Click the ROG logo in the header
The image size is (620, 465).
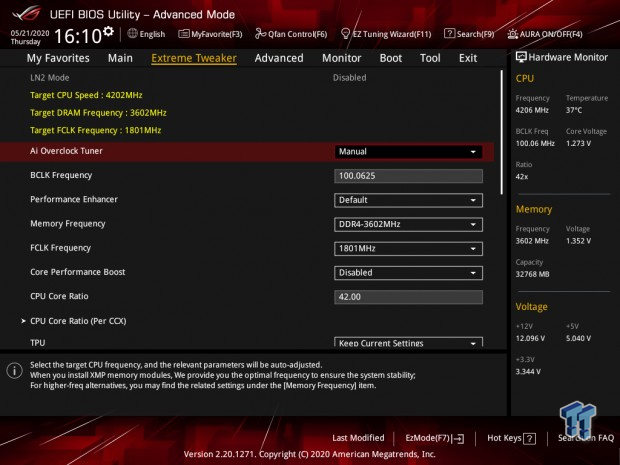click(26, 13)
